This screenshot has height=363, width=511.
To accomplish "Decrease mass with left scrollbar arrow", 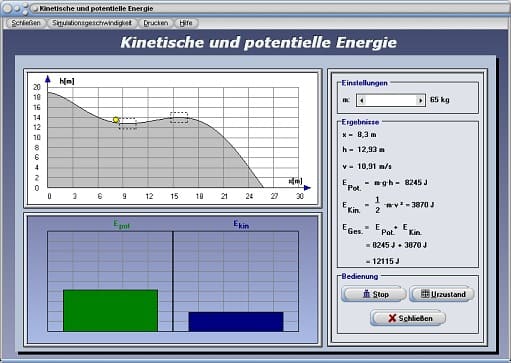I will coord(362,100).
